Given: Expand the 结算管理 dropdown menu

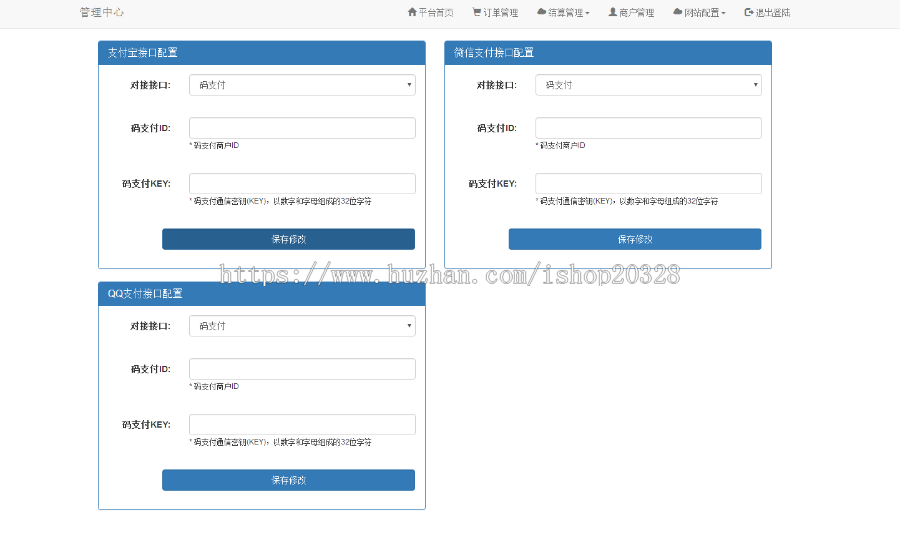Looking at the screenshot, I should click(x=563, y=13).
